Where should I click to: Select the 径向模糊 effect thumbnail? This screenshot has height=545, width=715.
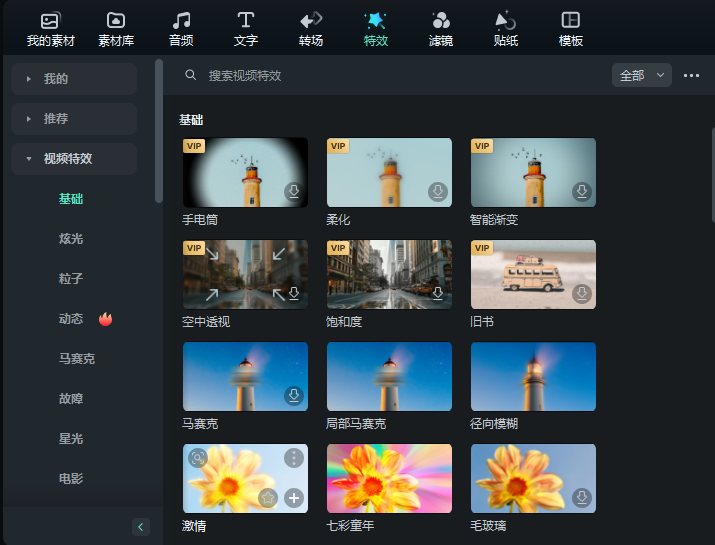[534, 377]
